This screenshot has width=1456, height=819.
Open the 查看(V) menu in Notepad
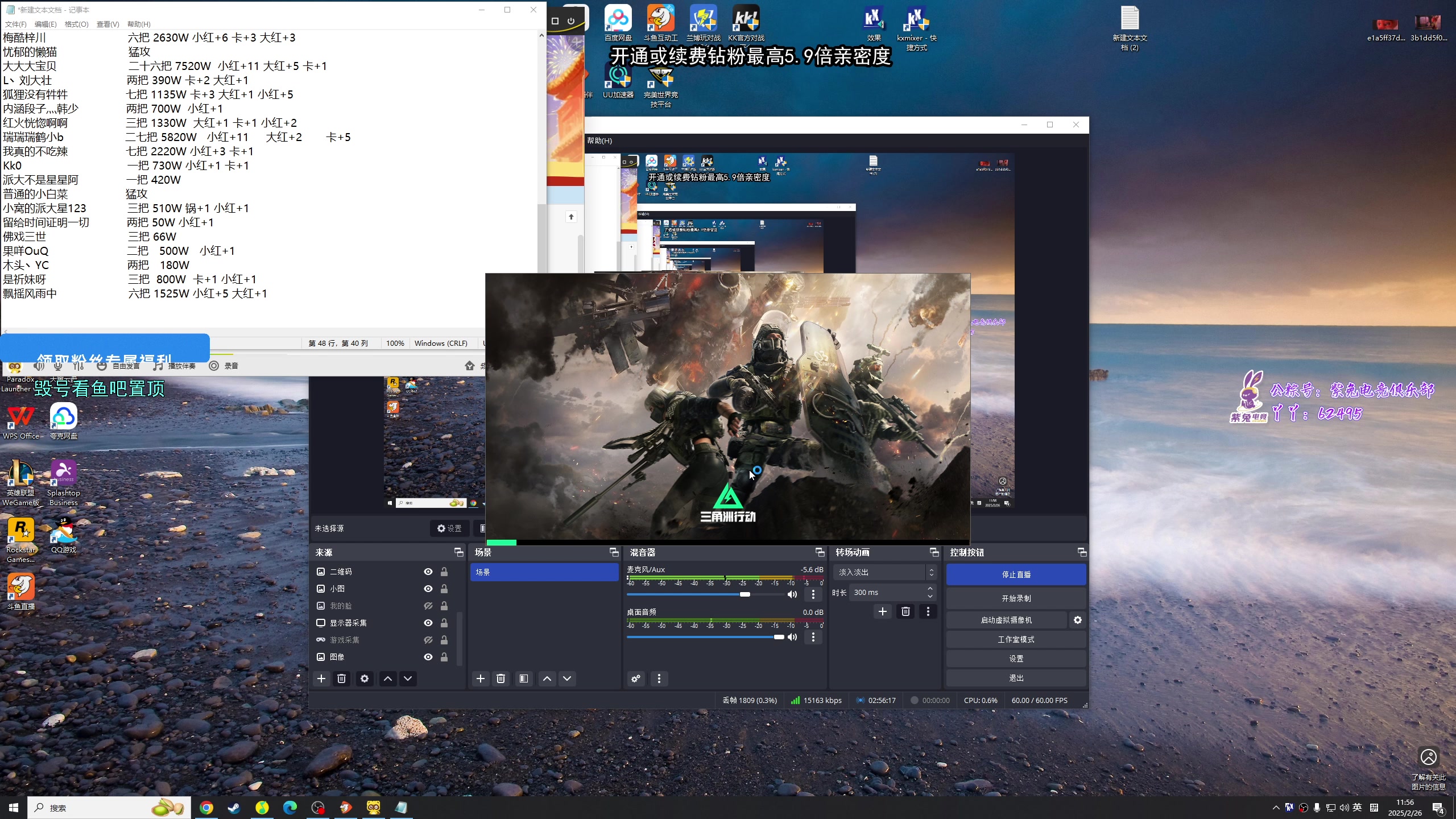(107, 24)
